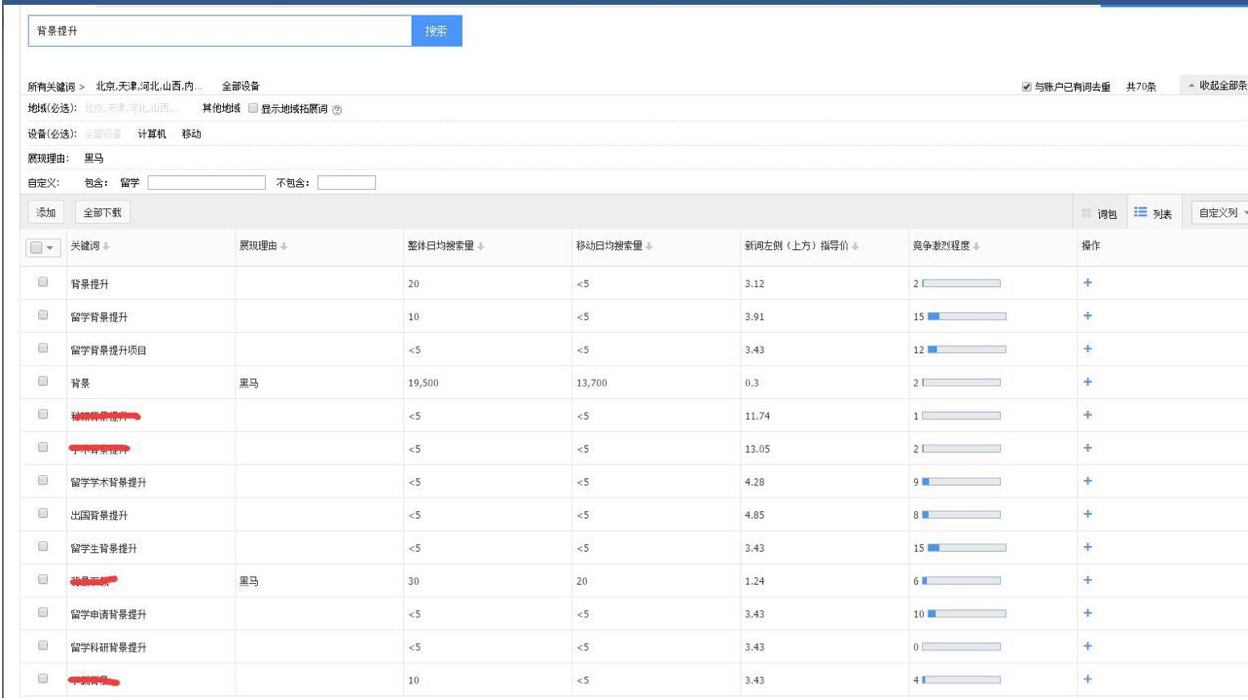
Task: Add keyword 留学背景提升项目 via plus icon
Action: (1088, 349)
